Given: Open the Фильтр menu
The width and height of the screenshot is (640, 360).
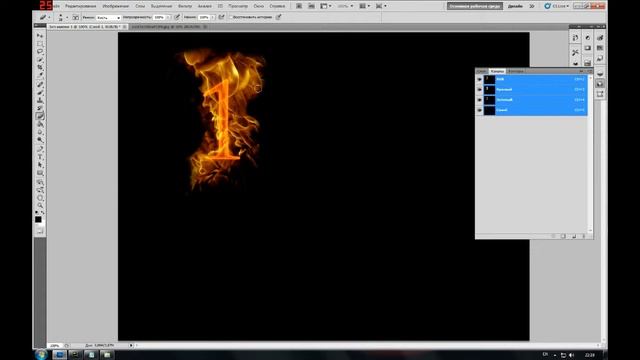Looking at the screenshot, I should click(185, 6).
